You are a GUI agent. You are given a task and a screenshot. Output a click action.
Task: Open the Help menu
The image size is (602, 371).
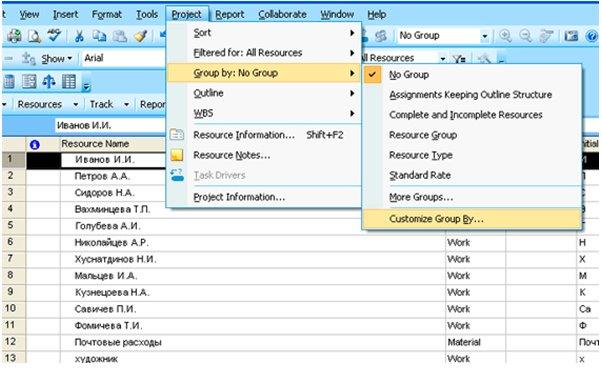point(377,15)
